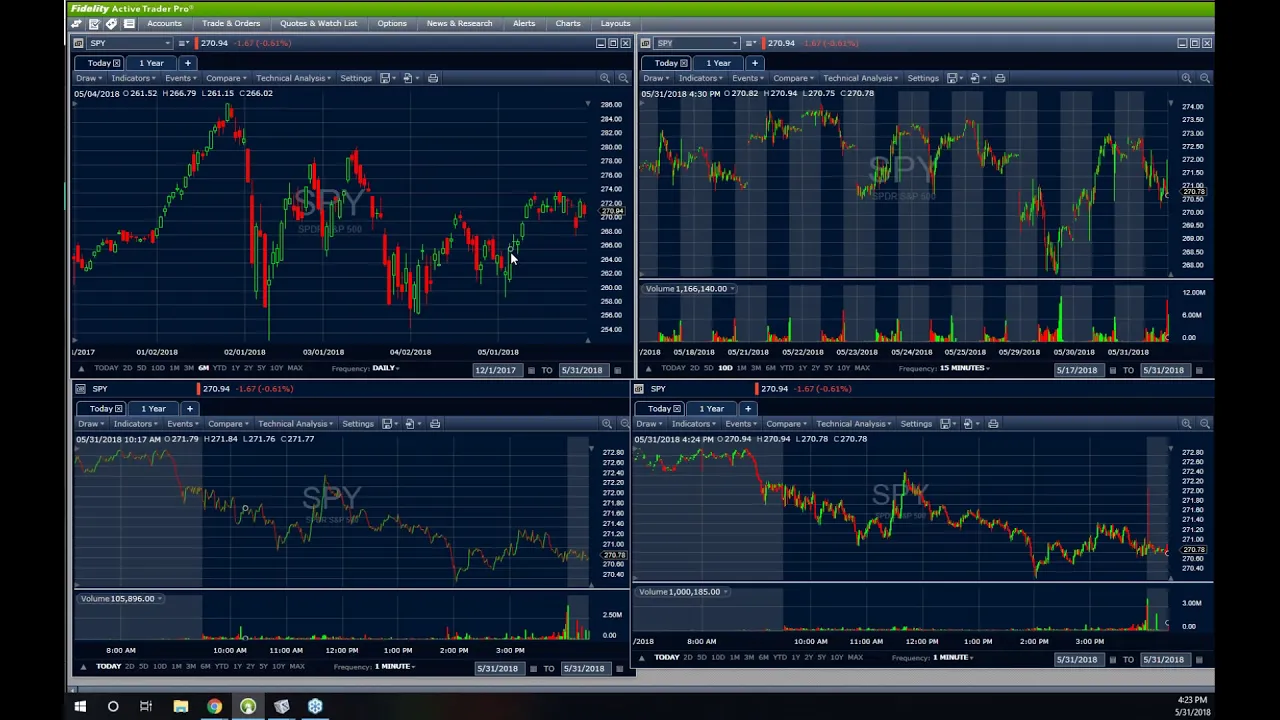Open Draw dropdown in top-right 15-minute chart
The height and width of the screenshot is (720, 1280).
click(x=656, y=78)
